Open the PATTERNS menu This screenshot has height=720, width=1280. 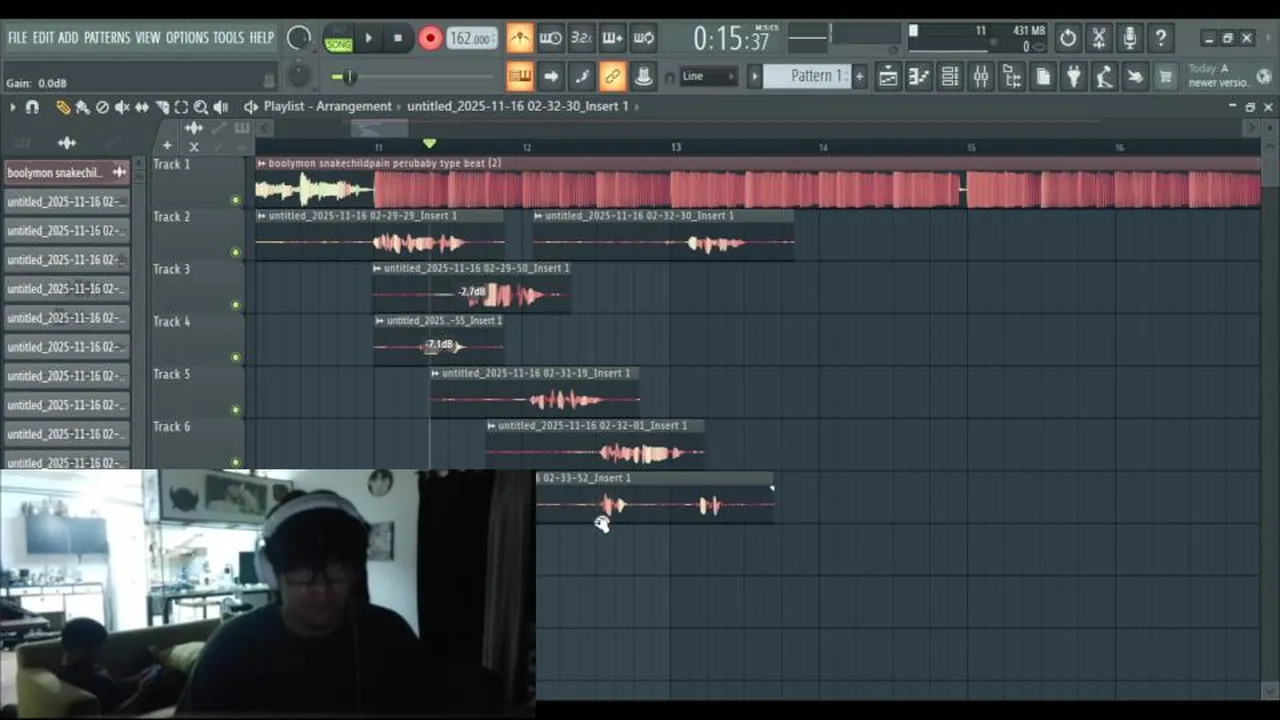point(107,38)
